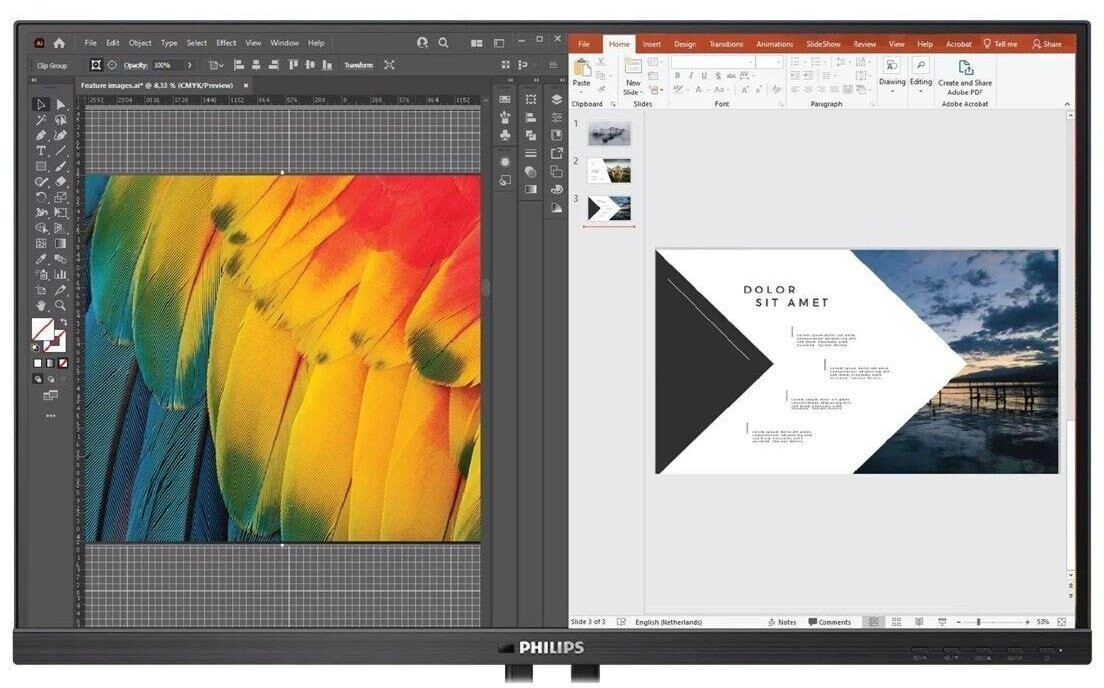
Task: Open the Layers panel icon
Action: [x=557, y=99]
